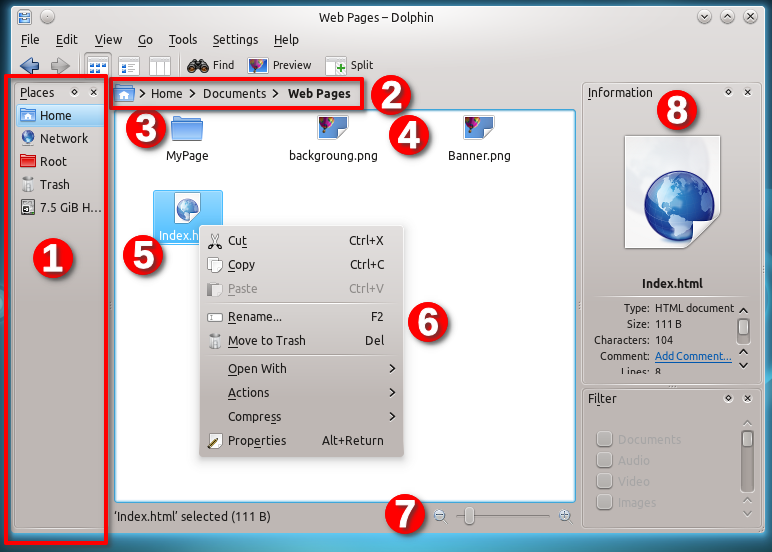Click the icon zoom slider handle

(x=469, y=515)
